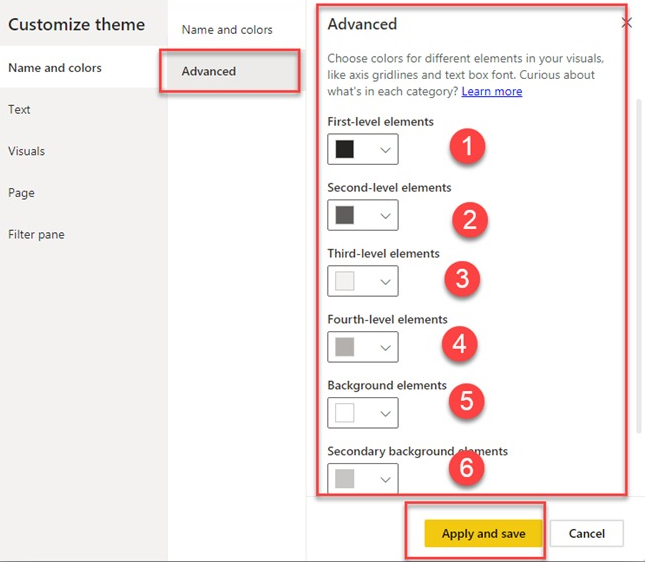Open the Name and colors sidebar section
The image size is (645, 562).
coord(55,68)
